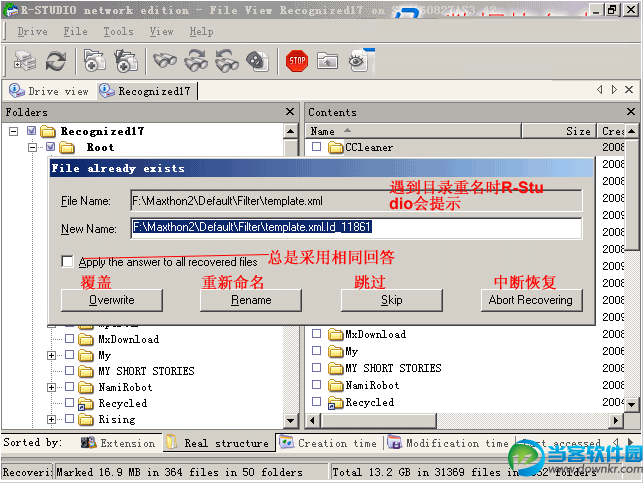Click the tab strip right arrow
Image resolution: width=644 pixels, height=483 pixels.
[x=614, y=90]
